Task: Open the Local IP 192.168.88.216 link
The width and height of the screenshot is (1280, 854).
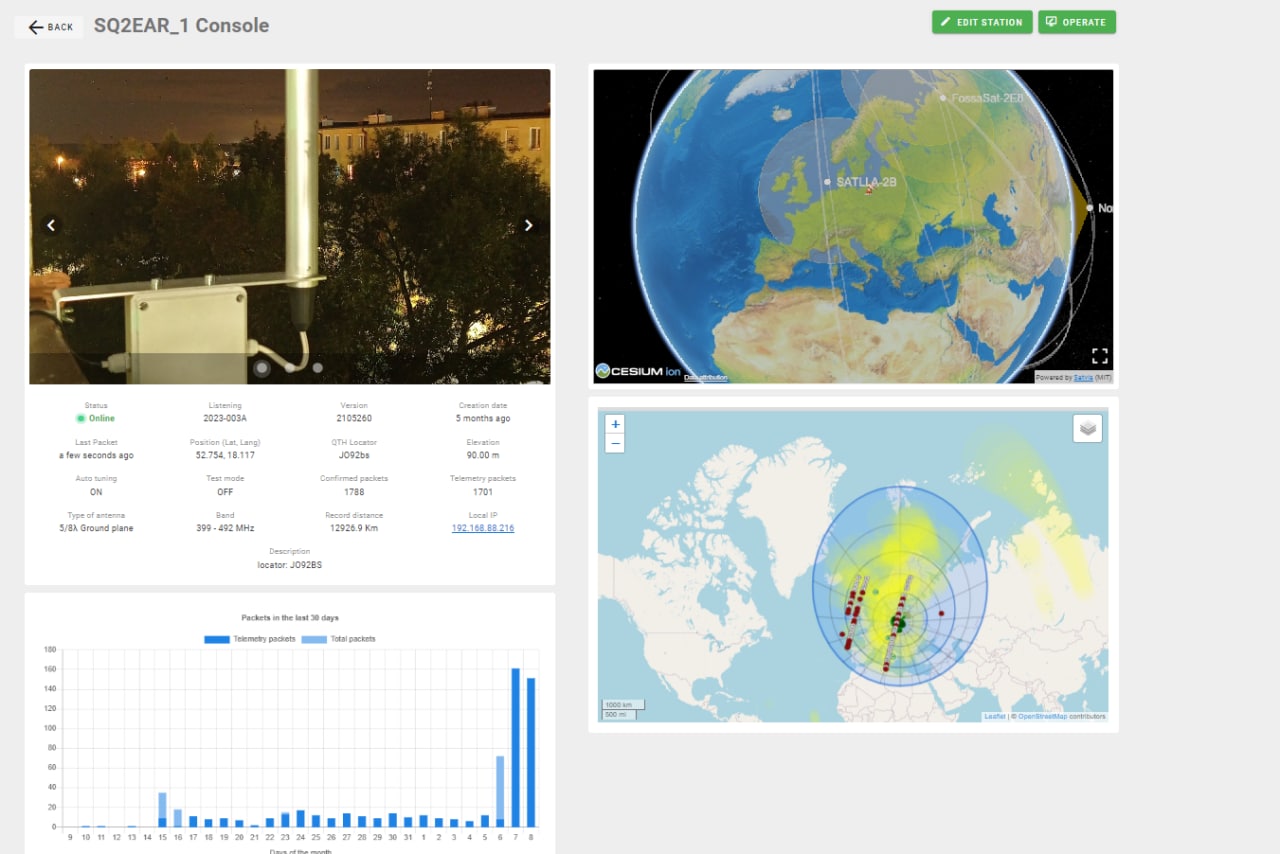Action: [483, 528]
